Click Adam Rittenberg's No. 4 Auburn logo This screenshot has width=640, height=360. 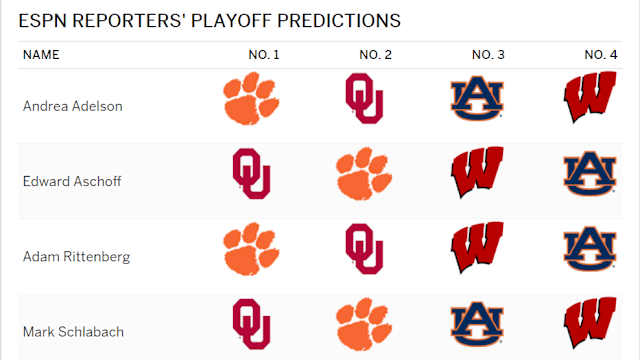point(590,249)
